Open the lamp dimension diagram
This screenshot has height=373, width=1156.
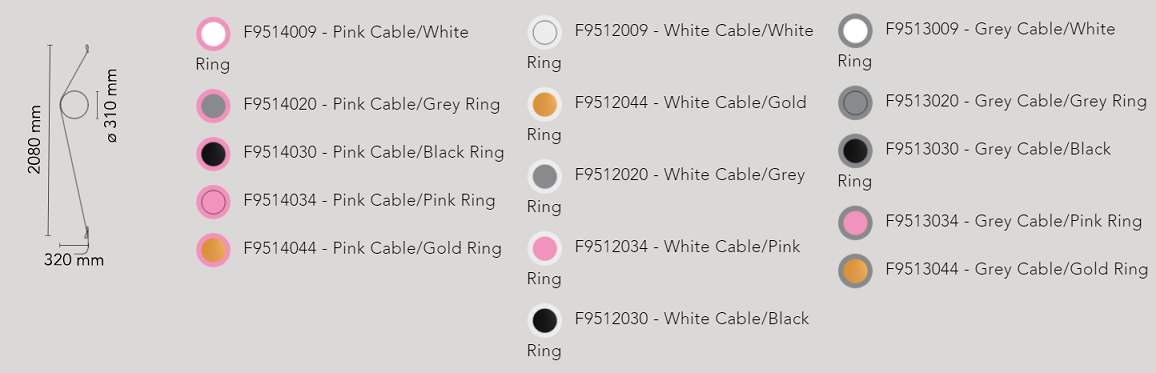click(72, 155)
